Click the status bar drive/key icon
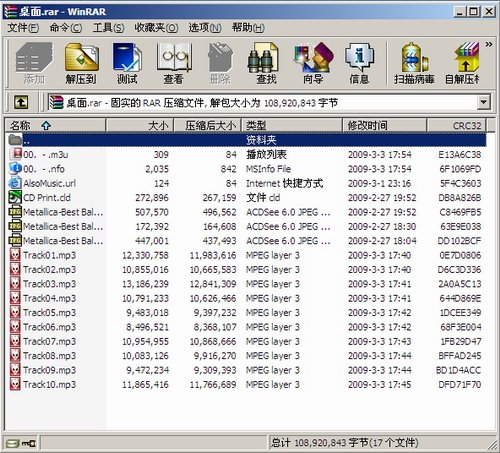 tap(21, 443)
